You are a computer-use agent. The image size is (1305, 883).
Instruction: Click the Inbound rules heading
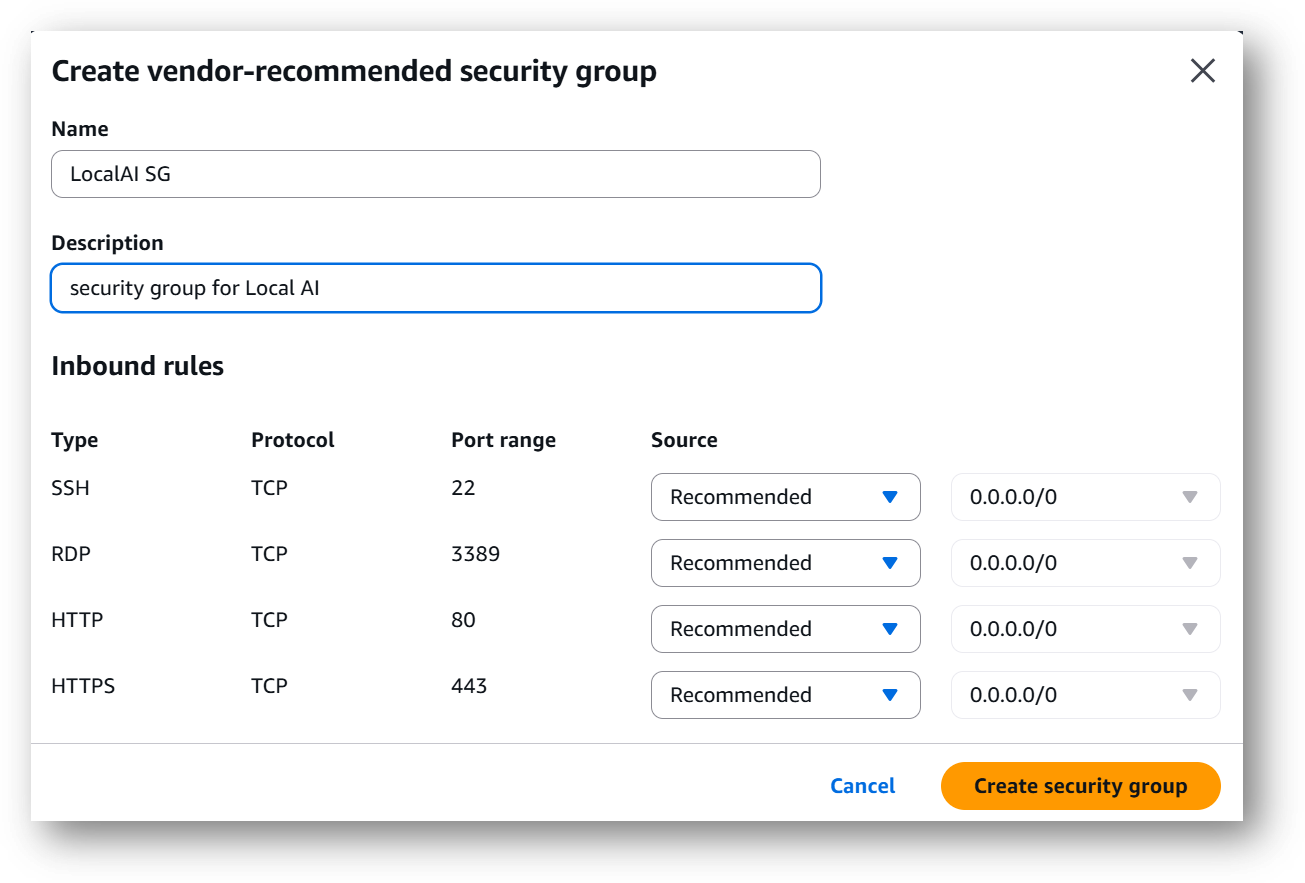point(137,366)
